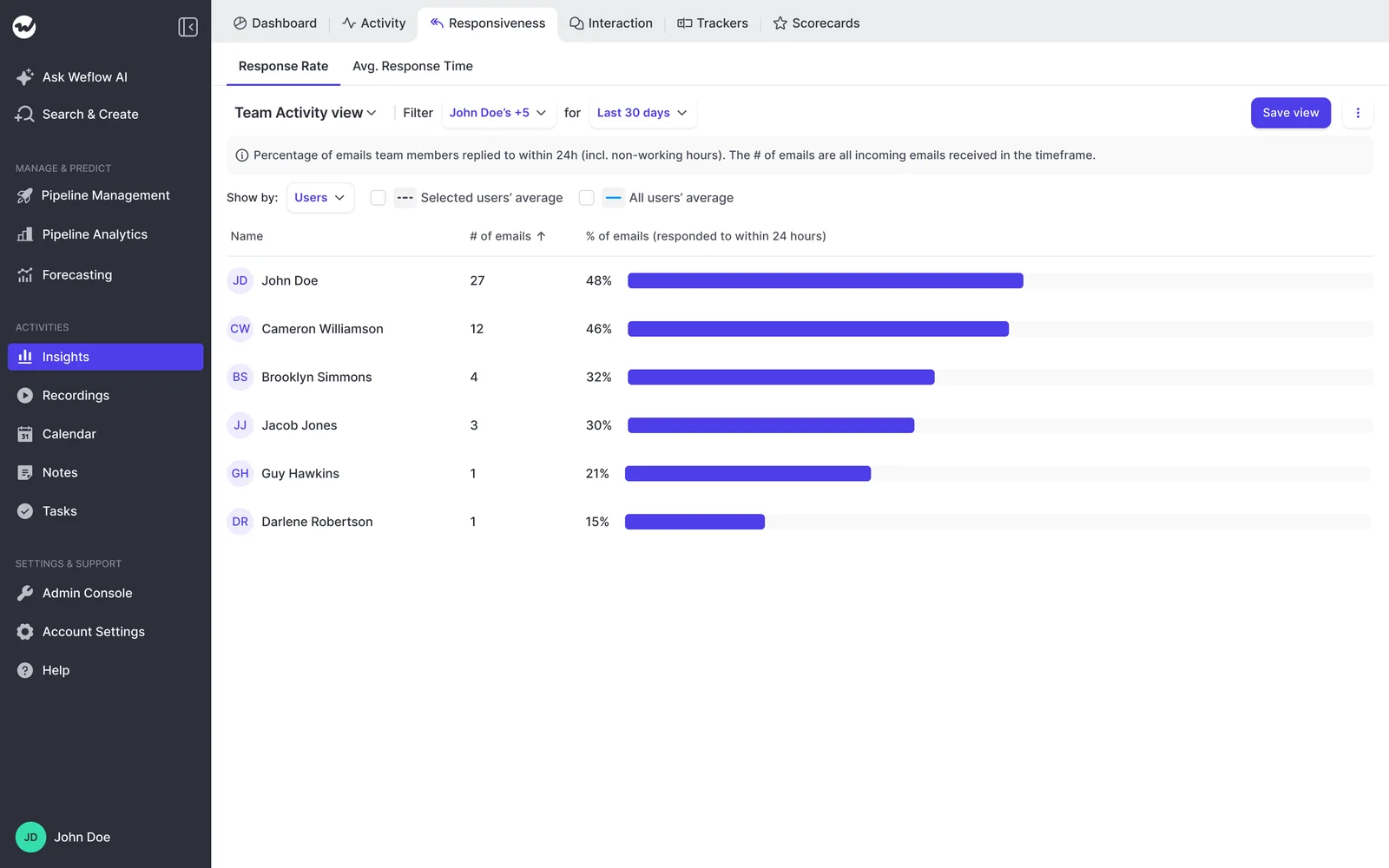Switch to the Activity tab
The height and width of the screenshot is (868, 1389).
tap(374, 23)
